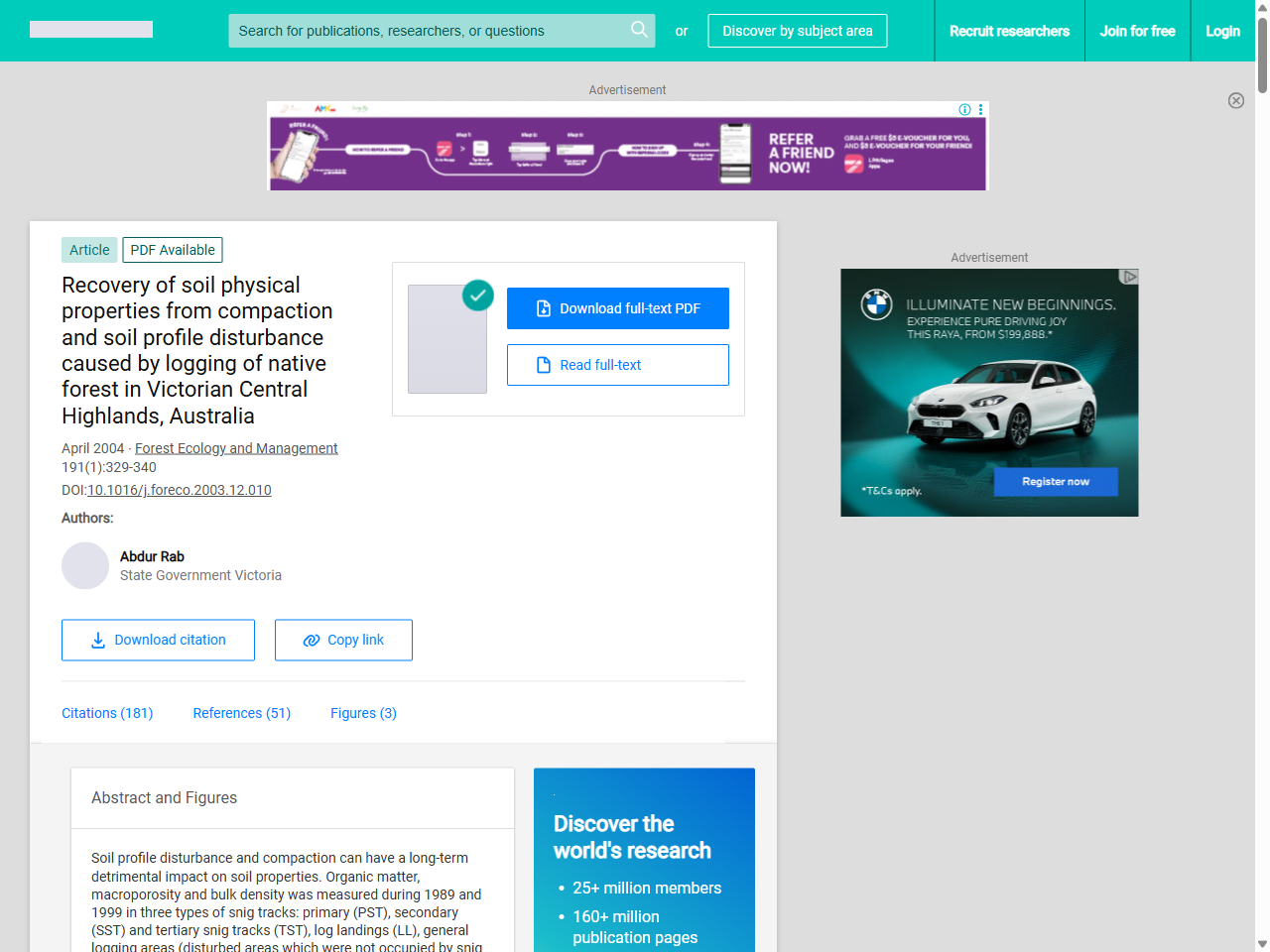
Task: Click the green verified checkmark badge
Action: click(478, 295)
